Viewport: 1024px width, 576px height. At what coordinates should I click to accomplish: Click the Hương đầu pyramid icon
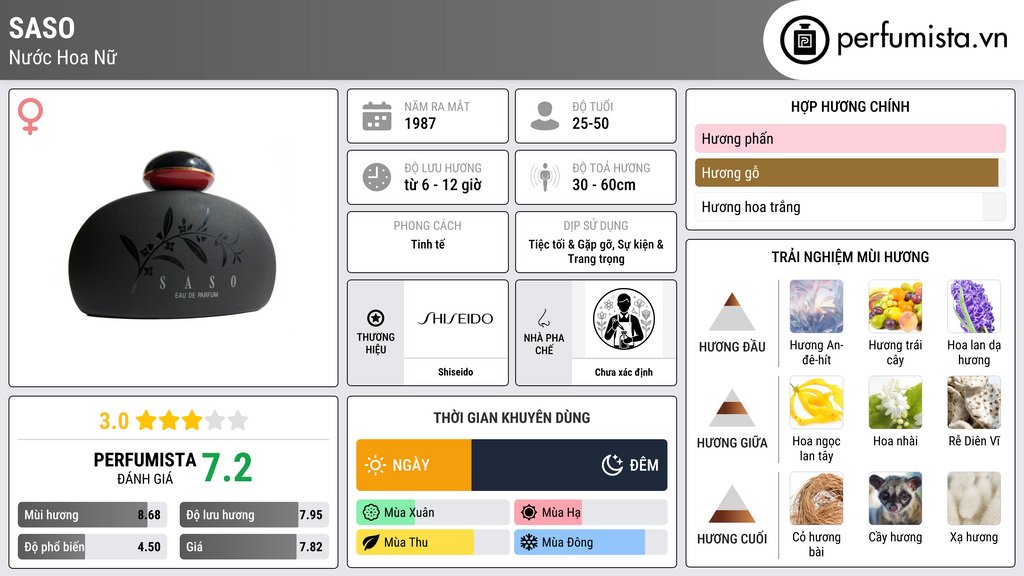pyautogui.click(x=732, y=312)
